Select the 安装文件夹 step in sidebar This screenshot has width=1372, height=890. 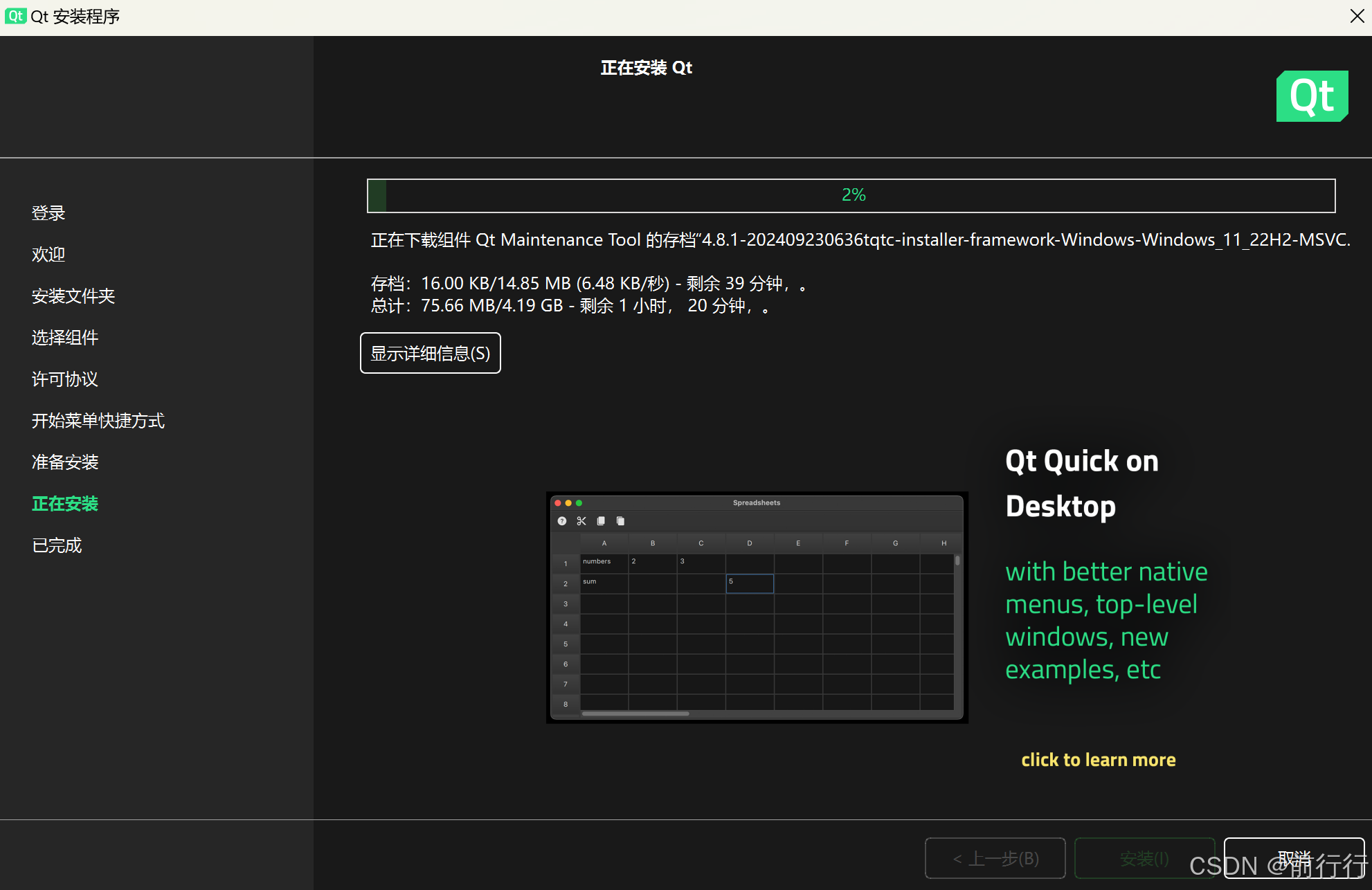(73, 296)
